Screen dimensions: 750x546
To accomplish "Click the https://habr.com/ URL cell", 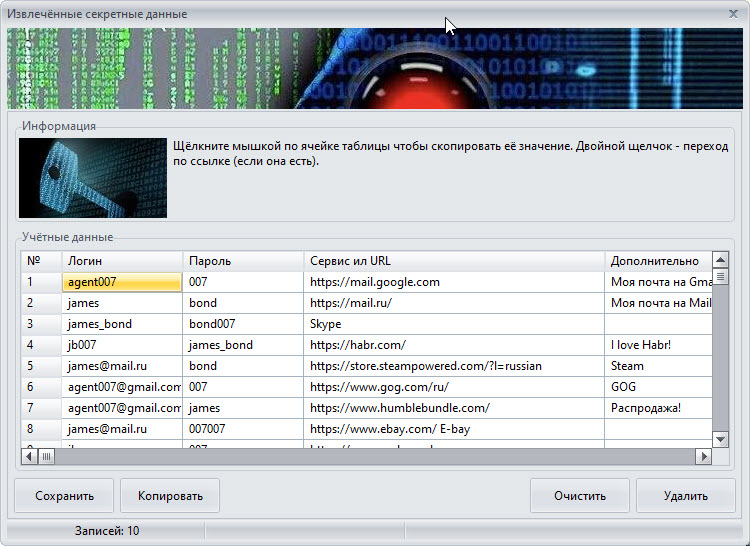I will click(x=454, y=345).
